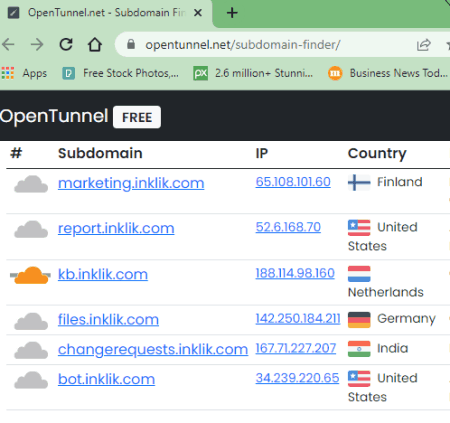The height and width of the screenshot is (423, 450).
Task: Click the OpenTunnel logo text
Action: point(54,116)
